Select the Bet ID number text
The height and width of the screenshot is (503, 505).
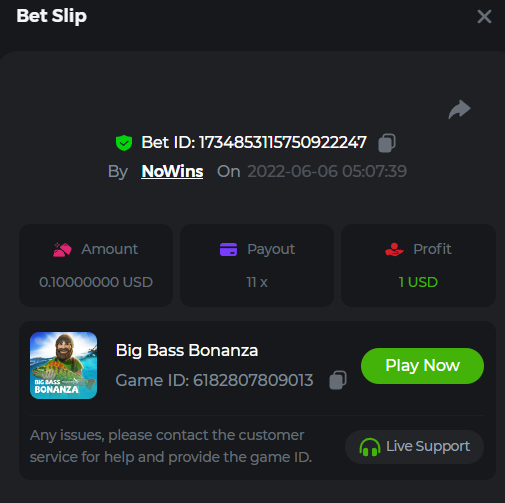point(283,143)
